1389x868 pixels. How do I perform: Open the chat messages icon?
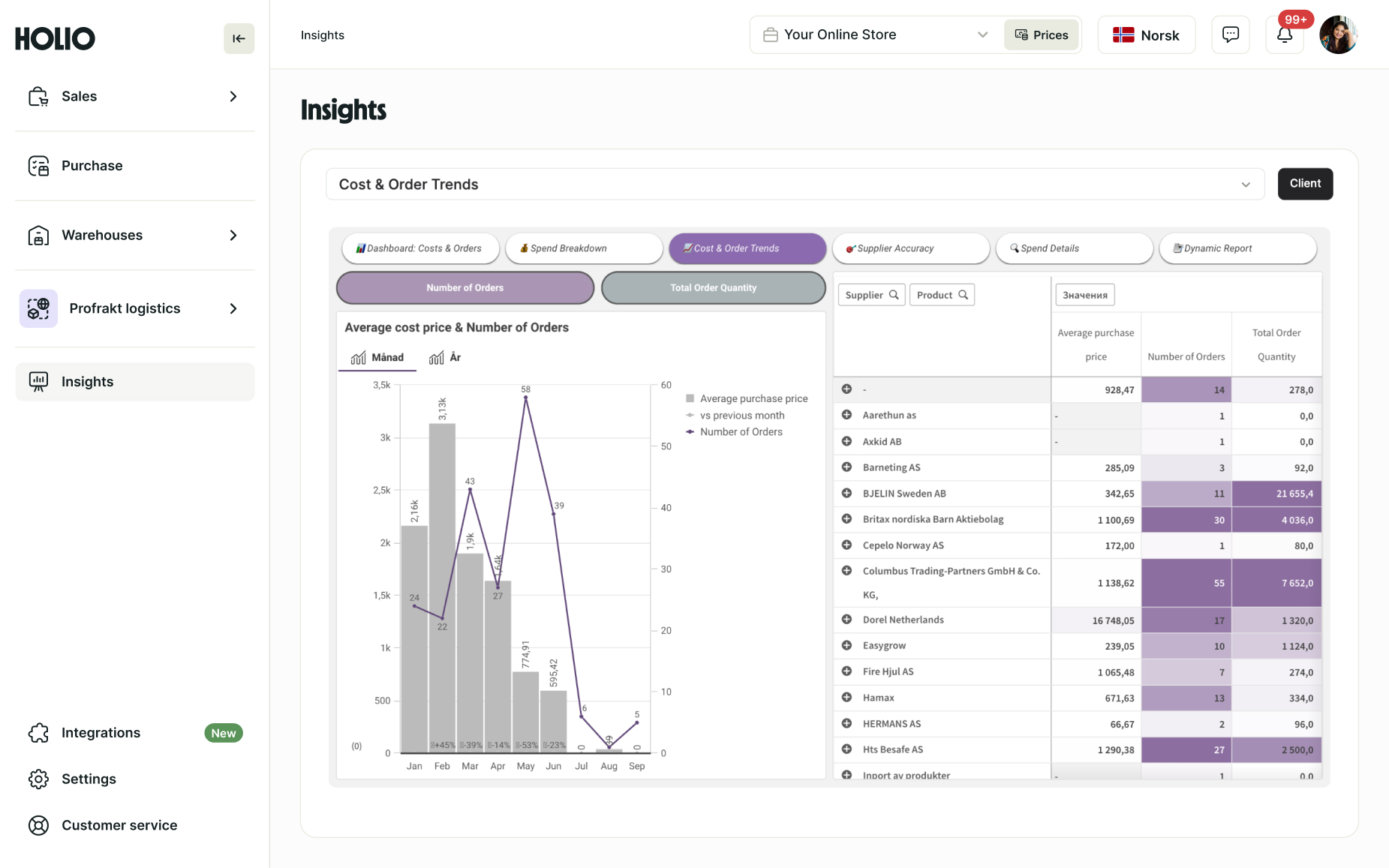tap(1231, 35)
